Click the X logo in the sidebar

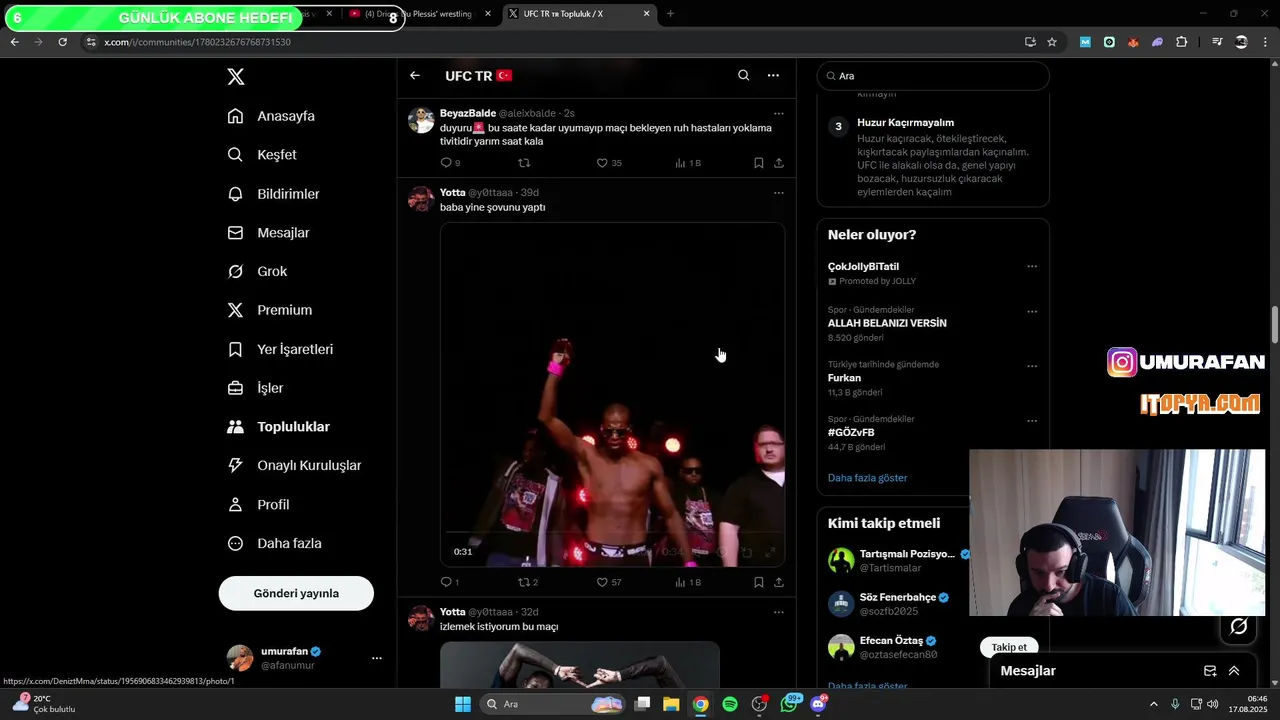click(235, 77)
